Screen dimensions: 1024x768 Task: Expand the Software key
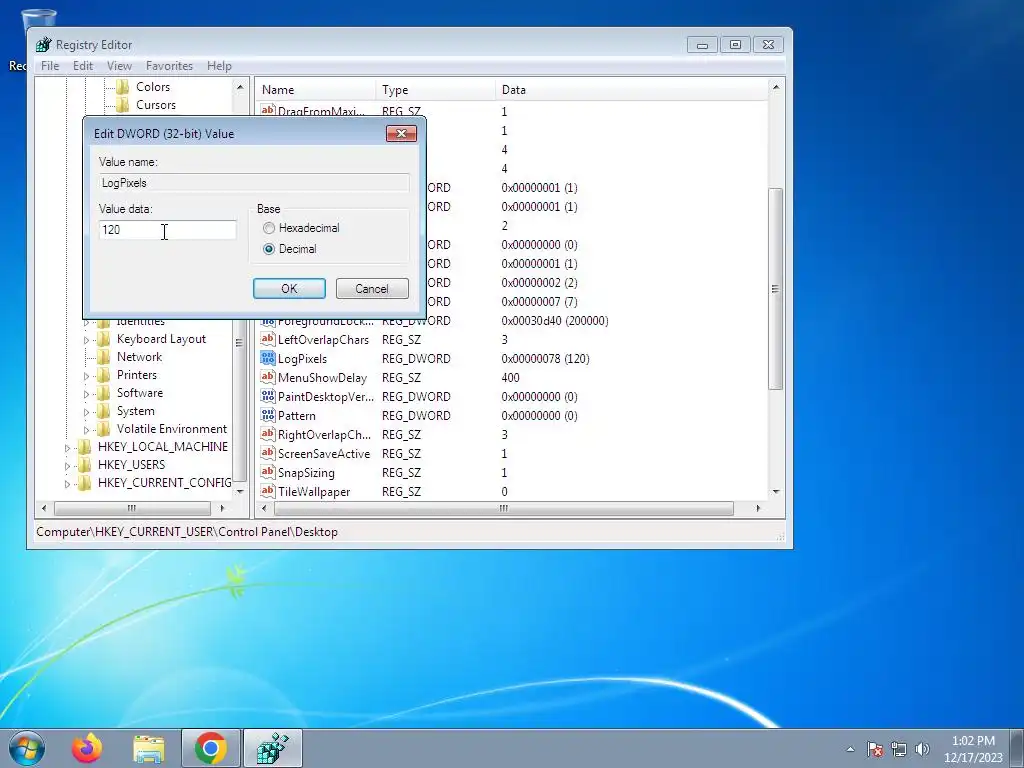click(x=86, y=394)
